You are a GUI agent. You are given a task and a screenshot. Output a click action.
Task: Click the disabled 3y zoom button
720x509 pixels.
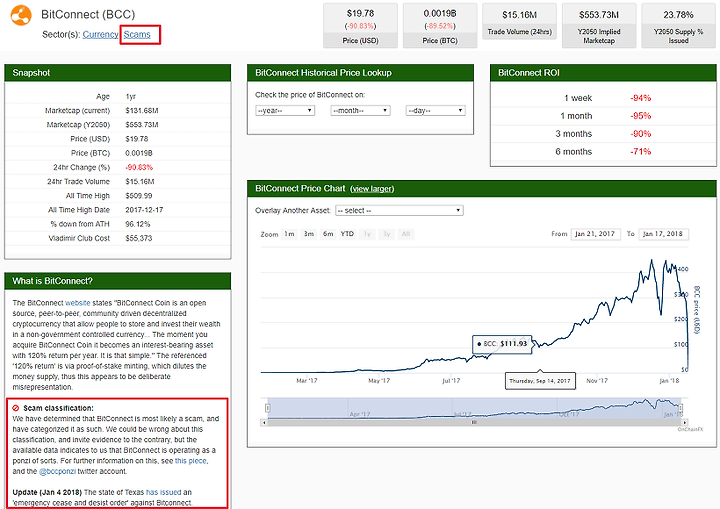coord(387,234)
